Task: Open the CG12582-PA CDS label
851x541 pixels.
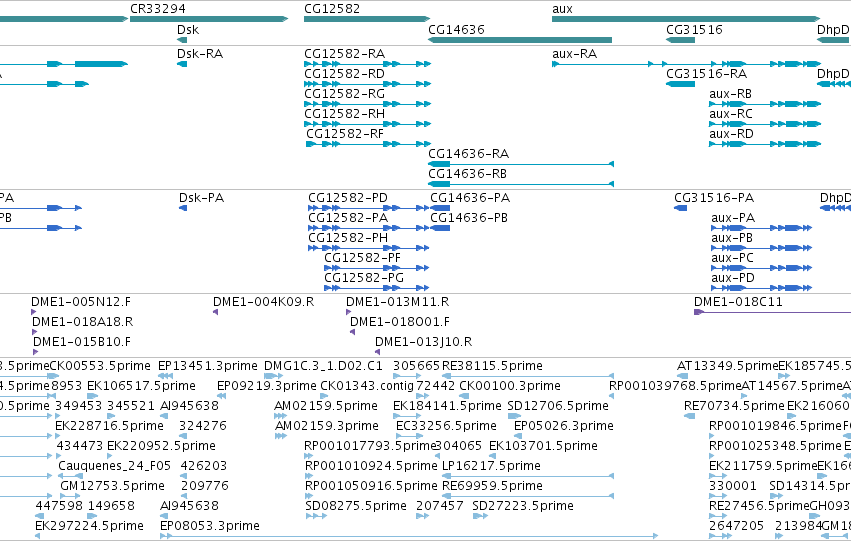Action: pos(348,218)
